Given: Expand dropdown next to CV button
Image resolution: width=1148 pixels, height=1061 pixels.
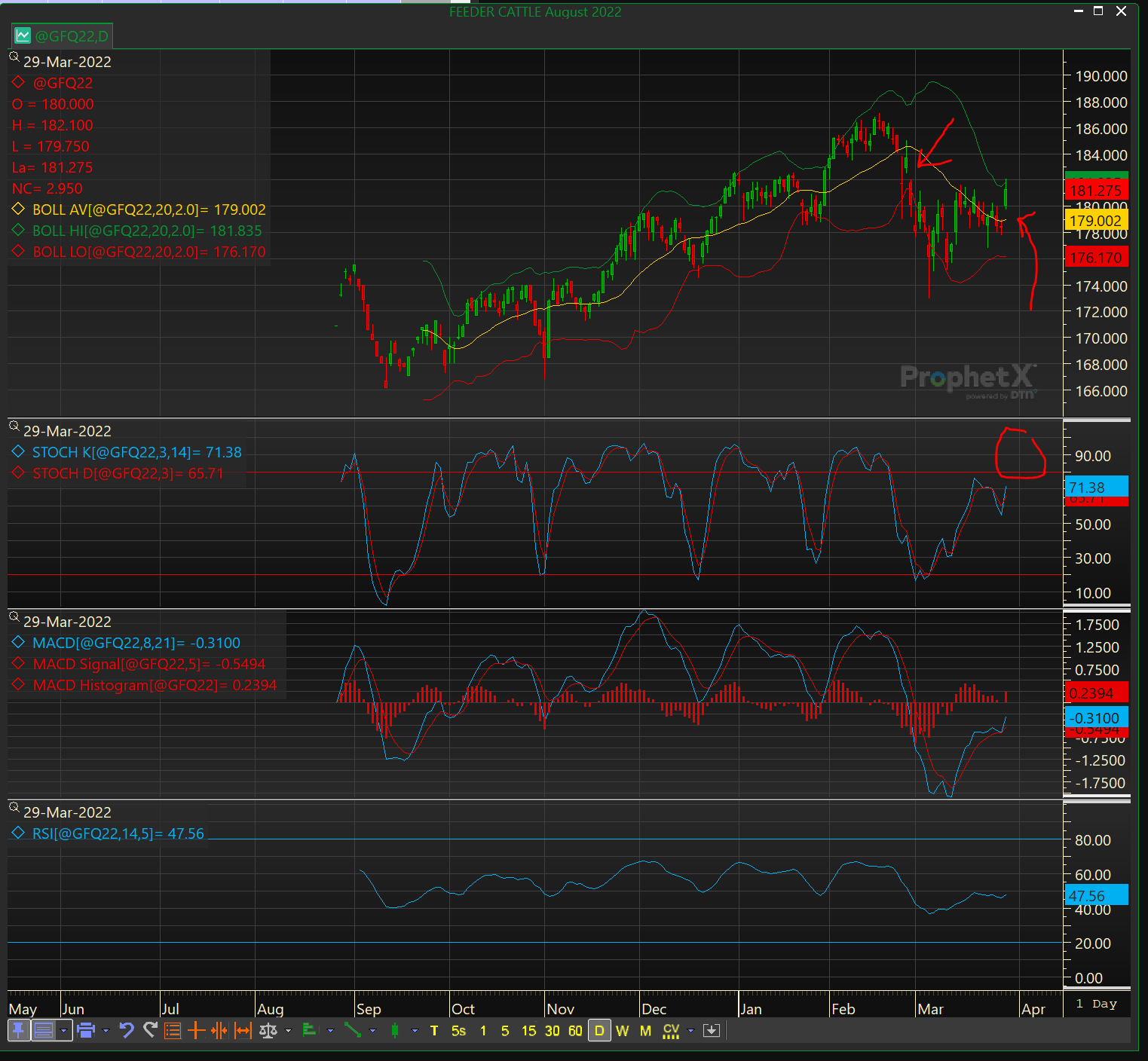Looking at the screenshot, I should click(690, 1030).
